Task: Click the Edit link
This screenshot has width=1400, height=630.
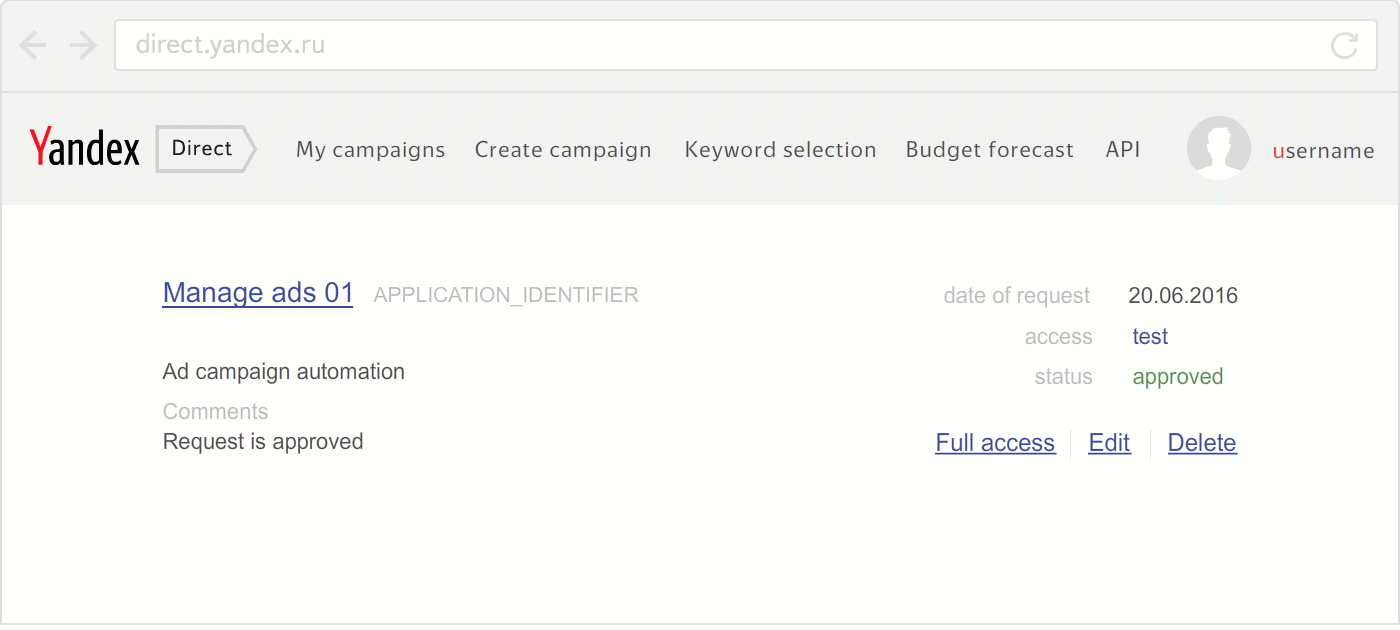Action: tap(1109, 443)
